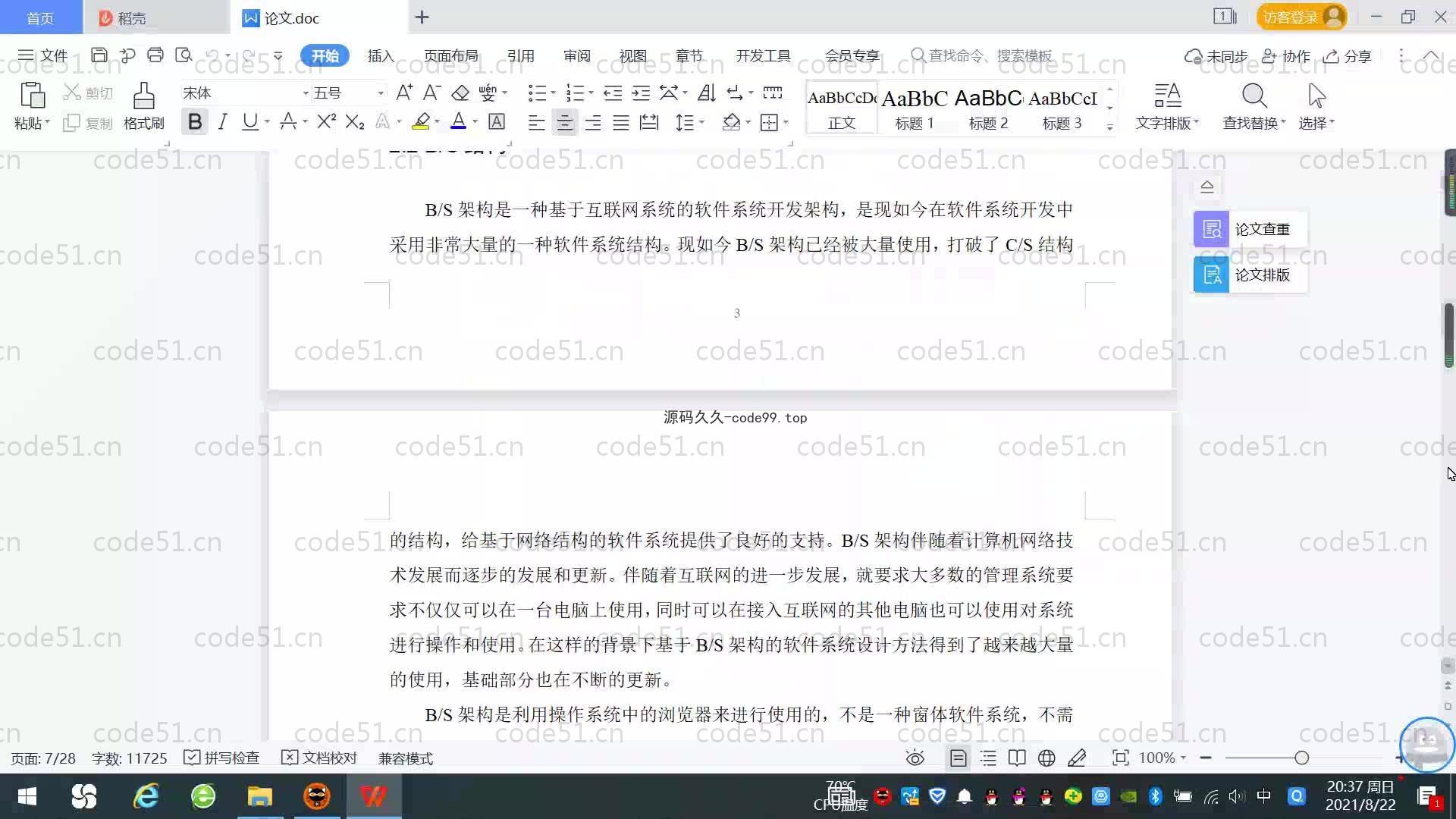
Task: Click the character border icon
Action: 497,121
